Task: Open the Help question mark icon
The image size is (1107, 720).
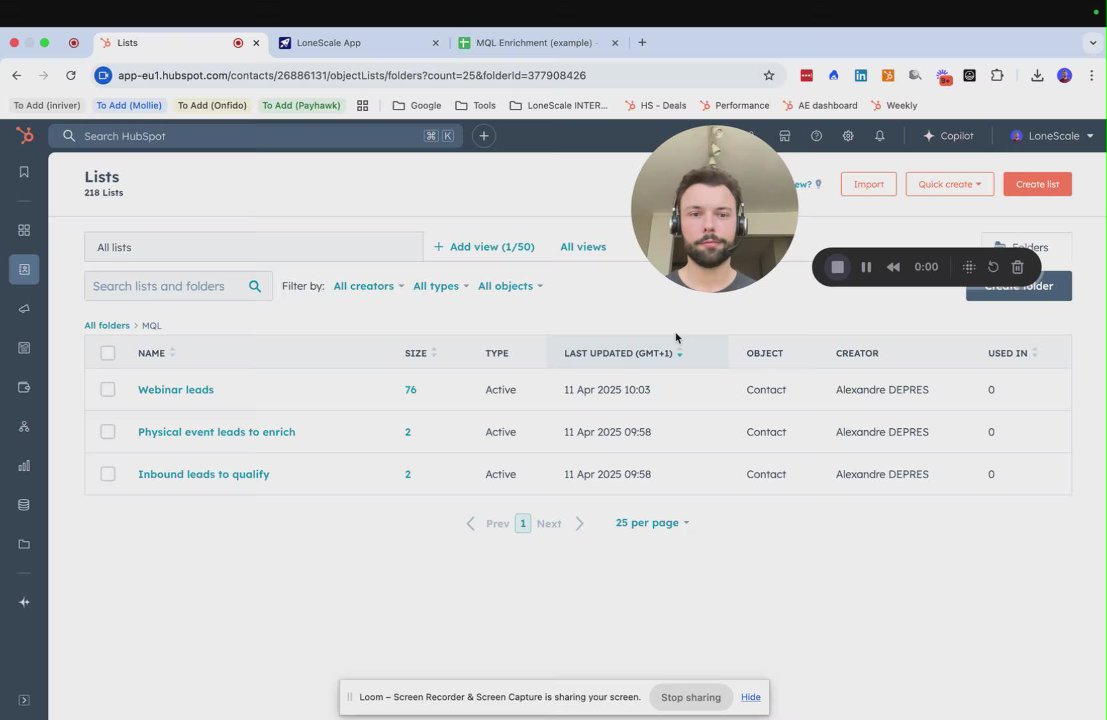Action: (816, 136)
